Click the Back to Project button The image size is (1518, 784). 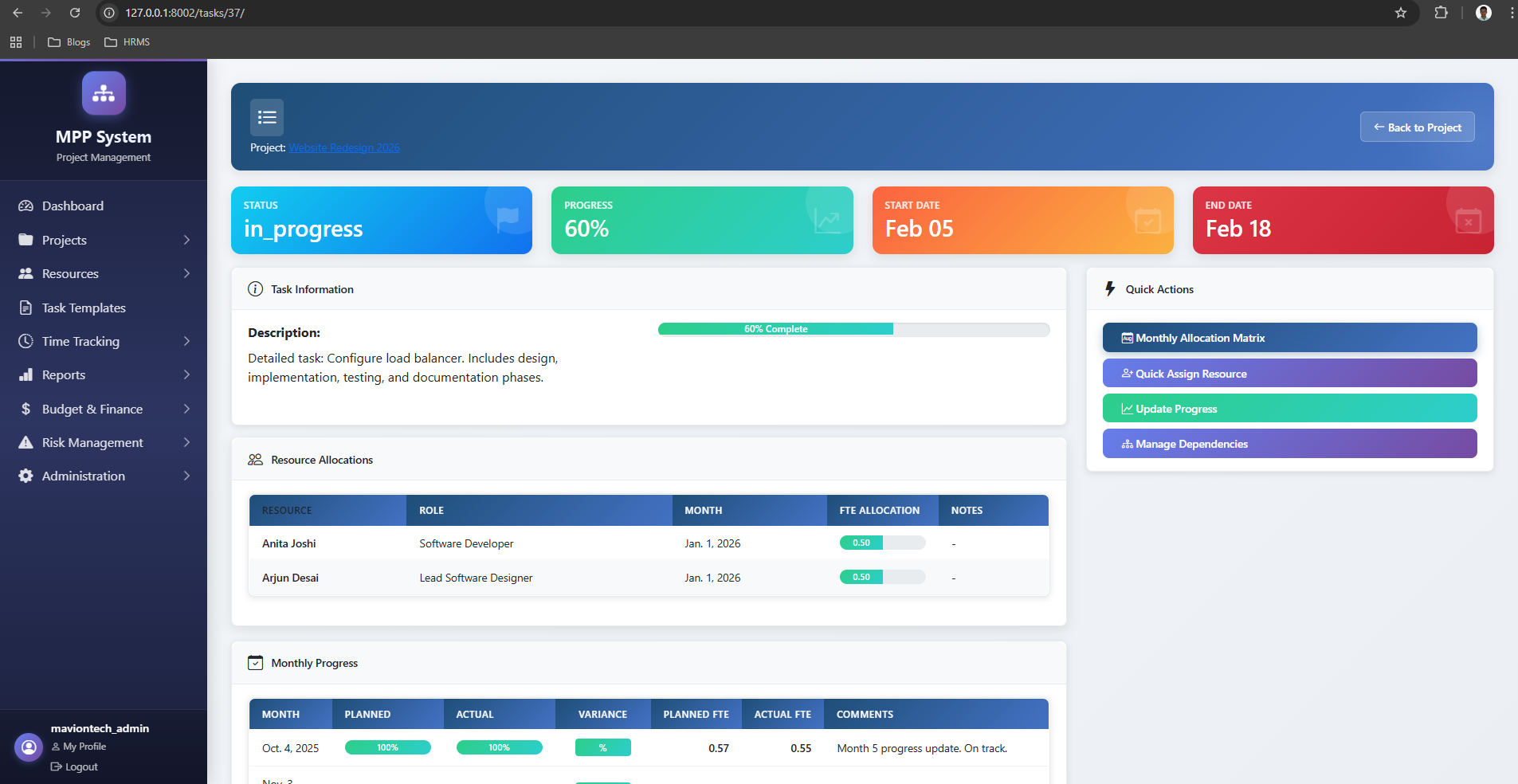1417,127
